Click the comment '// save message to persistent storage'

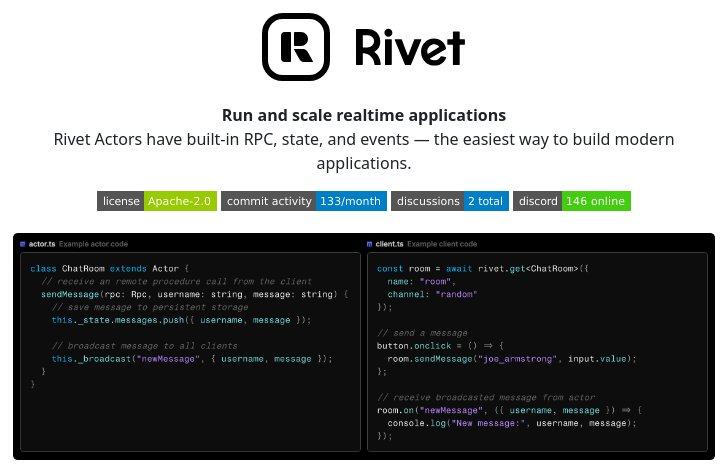point(150,307)
